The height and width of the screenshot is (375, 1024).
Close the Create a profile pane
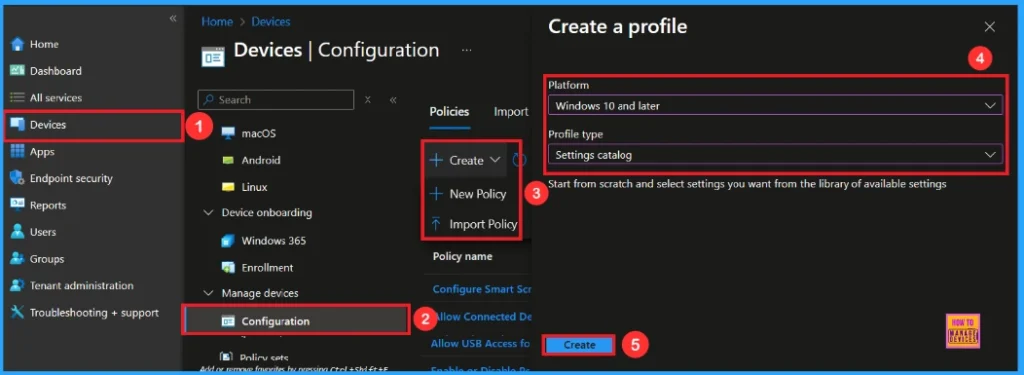989,27
